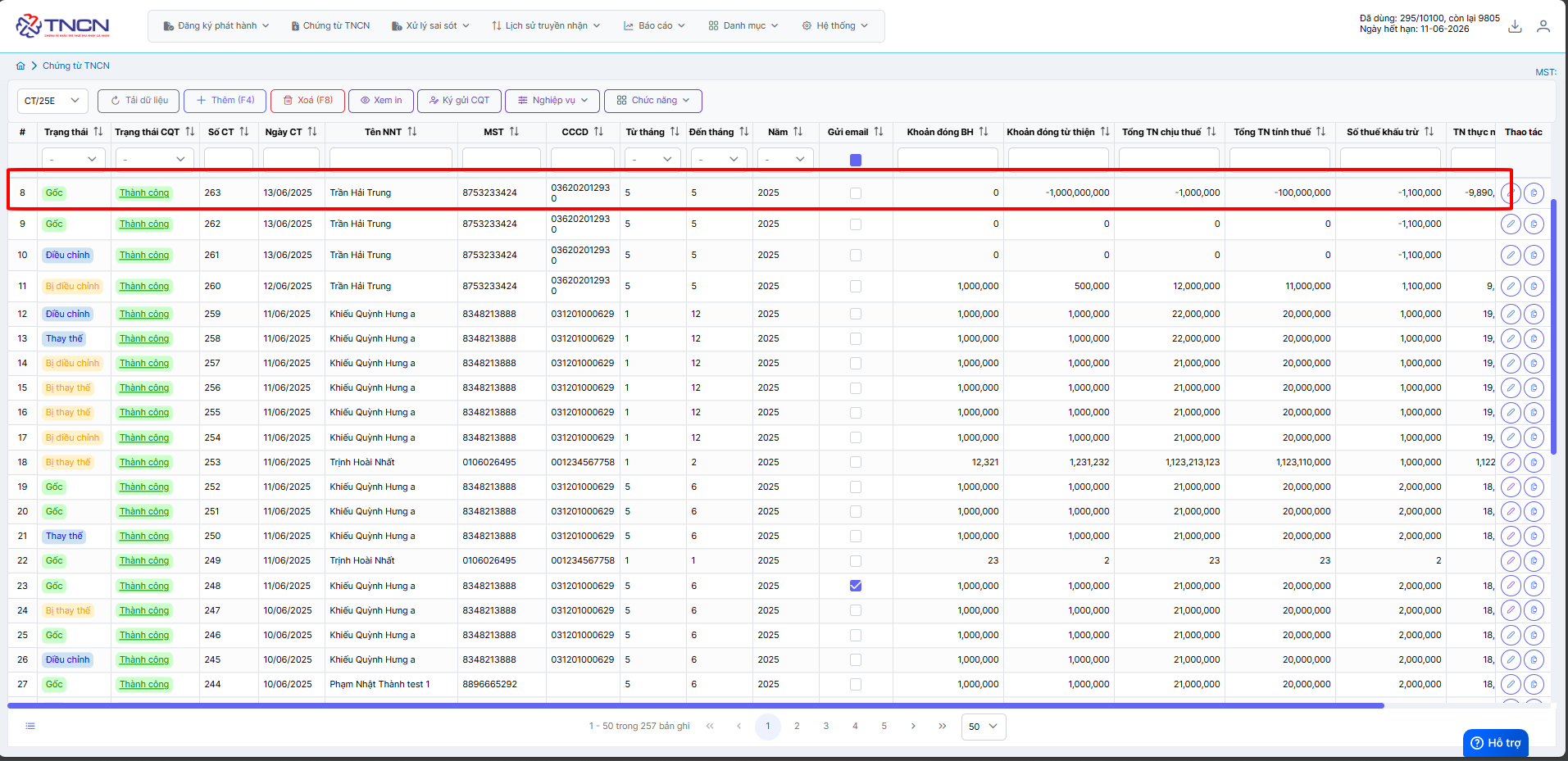Edit certificate number 262 with pencil icon
The image size is (1568, 761).
(1511, 224)
